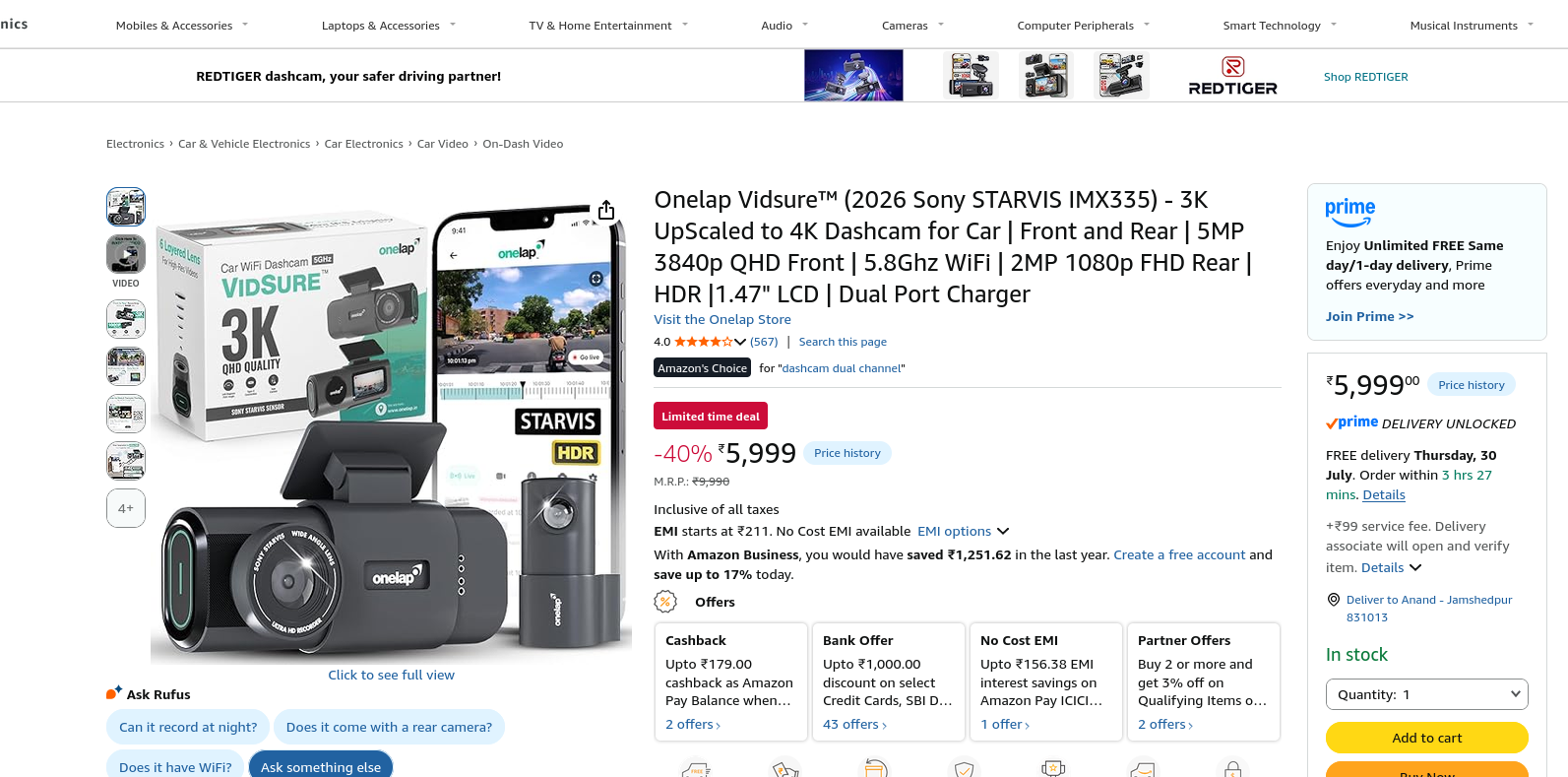Open Computer Peripherals menu
This screenshot has width=1568, height=777.
pos(1083,26)
